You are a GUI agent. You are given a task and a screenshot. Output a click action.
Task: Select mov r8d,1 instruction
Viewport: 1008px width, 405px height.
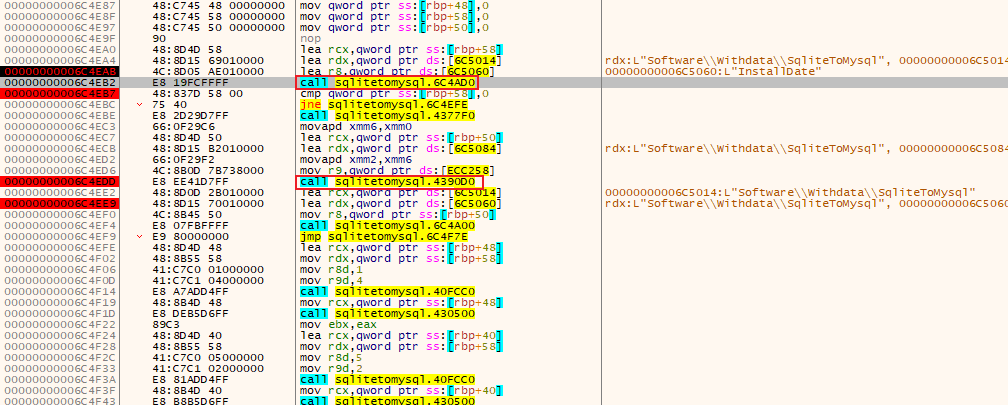[331, 271]
